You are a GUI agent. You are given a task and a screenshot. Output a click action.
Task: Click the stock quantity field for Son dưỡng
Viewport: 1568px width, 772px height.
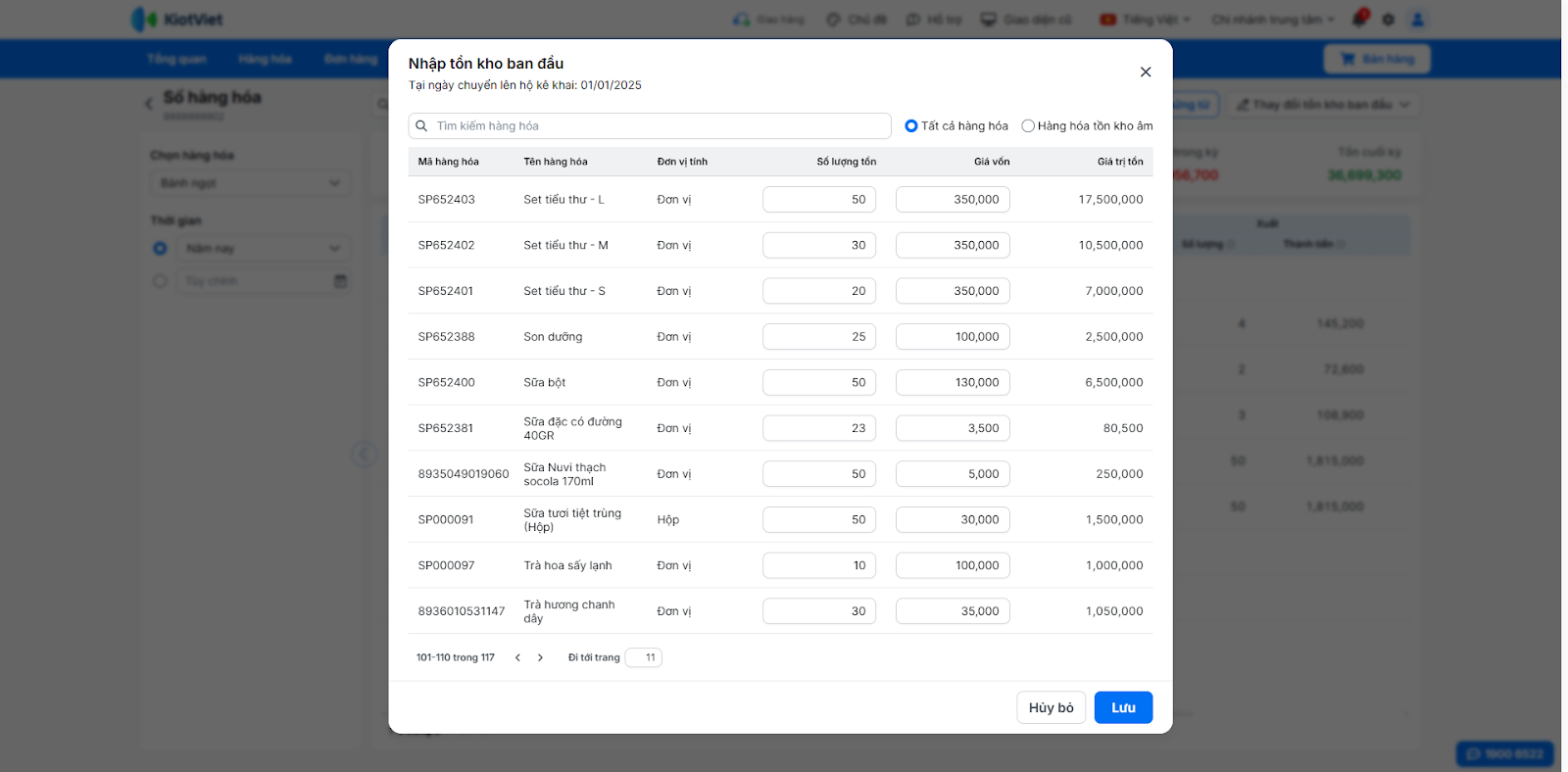click(x=819, y=337)
